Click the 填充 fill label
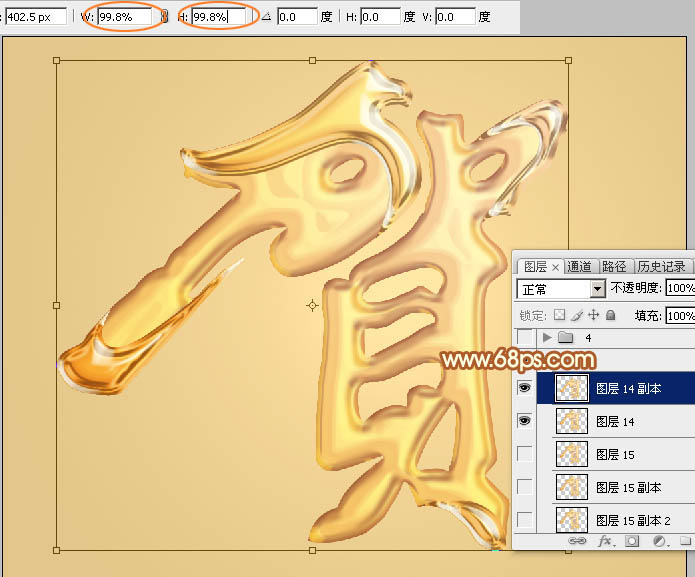695x577 pixels. 648,316
